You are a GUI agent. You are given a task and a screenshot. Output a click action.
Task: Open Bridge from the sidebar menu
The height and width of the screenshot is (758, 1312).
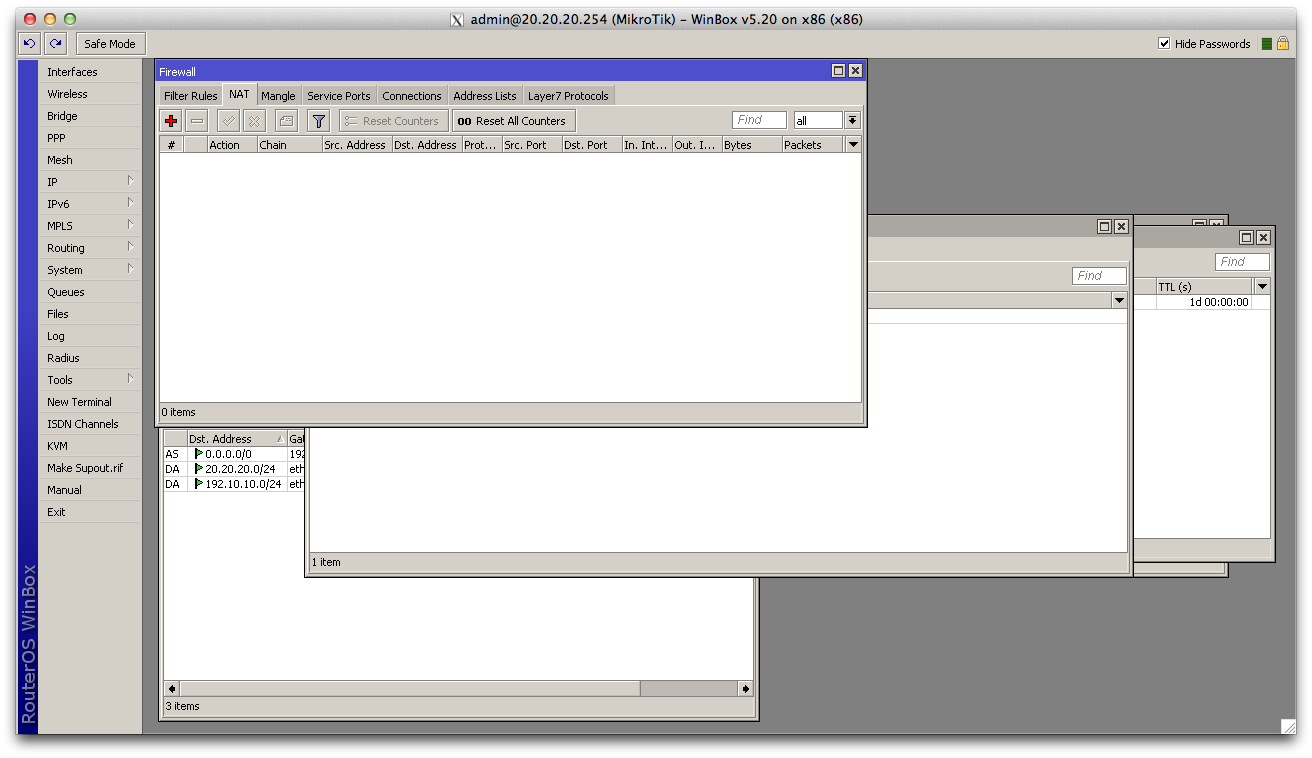click(90, 116)
